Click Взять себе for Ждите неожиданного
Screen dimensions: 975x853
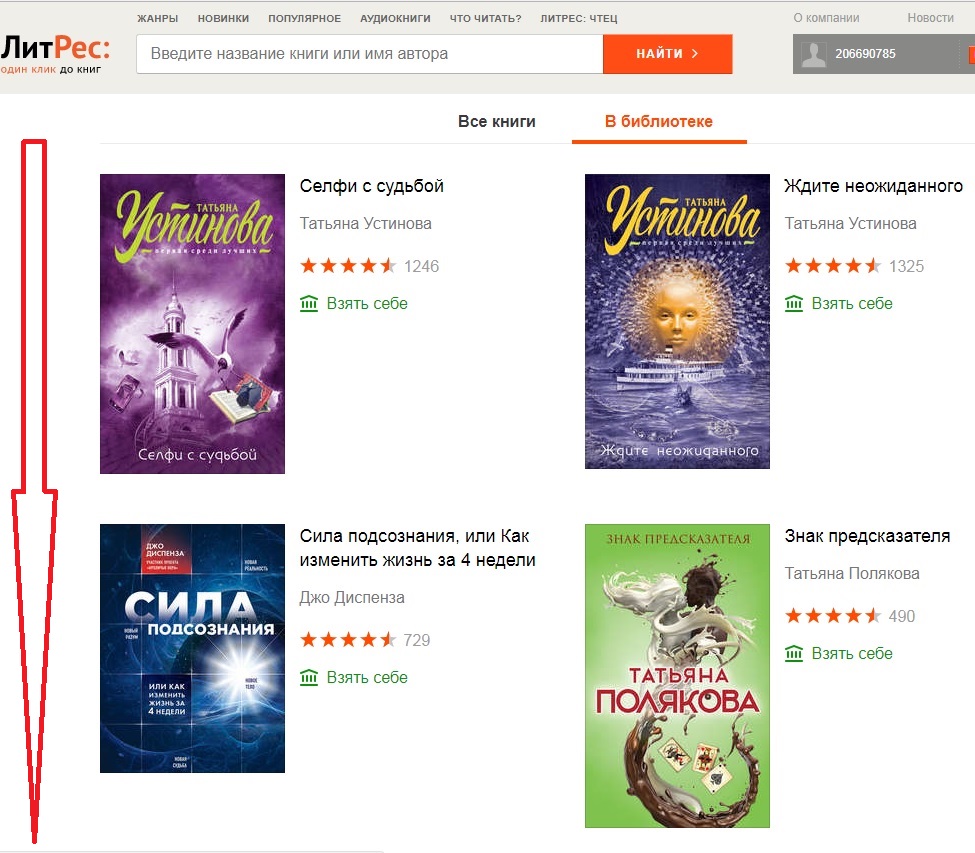(x=852, y=303)
